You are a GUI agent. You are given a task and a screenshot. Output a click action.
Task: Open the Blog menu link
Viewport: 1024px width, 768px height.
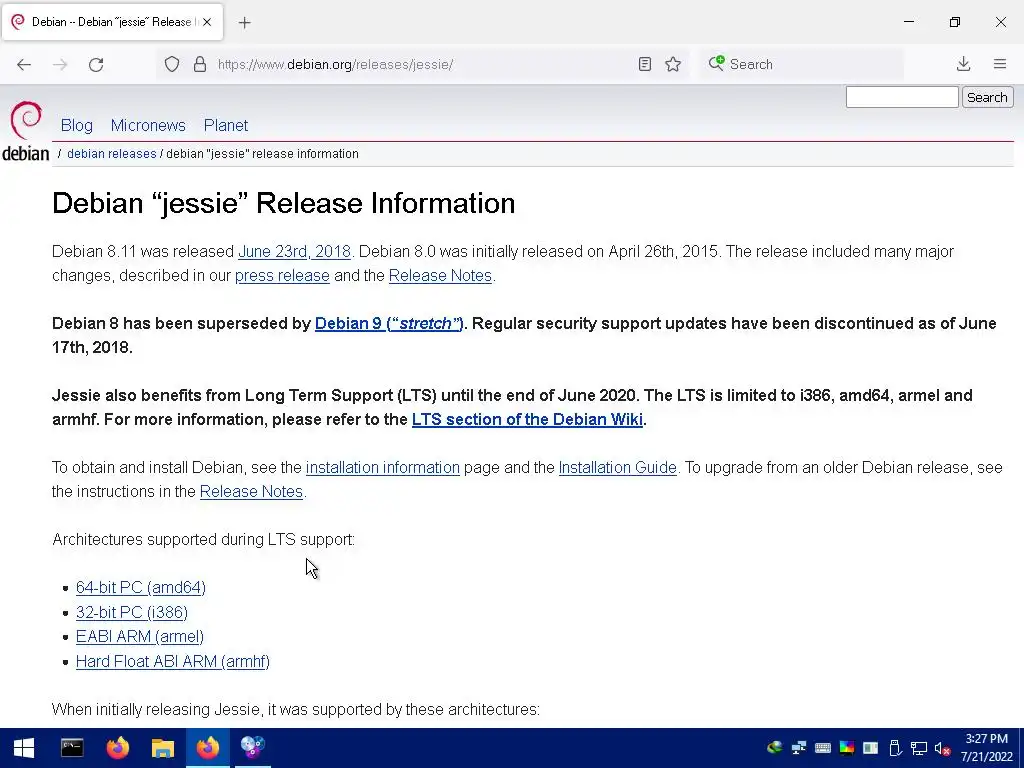click(76, 125)
